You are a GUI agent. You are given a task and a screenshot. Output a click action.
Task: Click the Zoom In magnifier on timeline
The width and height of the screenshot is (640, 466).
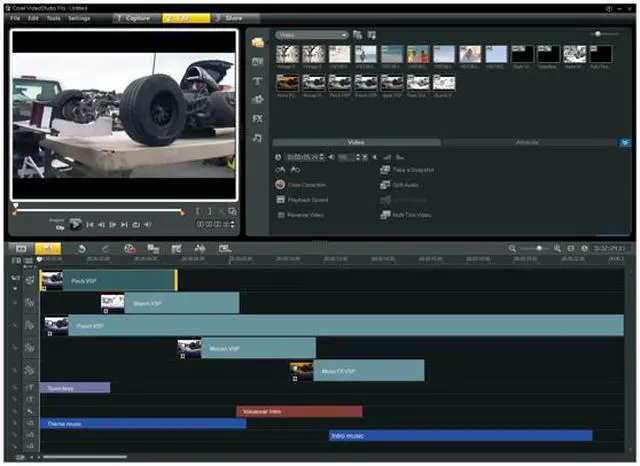point(557,249)
